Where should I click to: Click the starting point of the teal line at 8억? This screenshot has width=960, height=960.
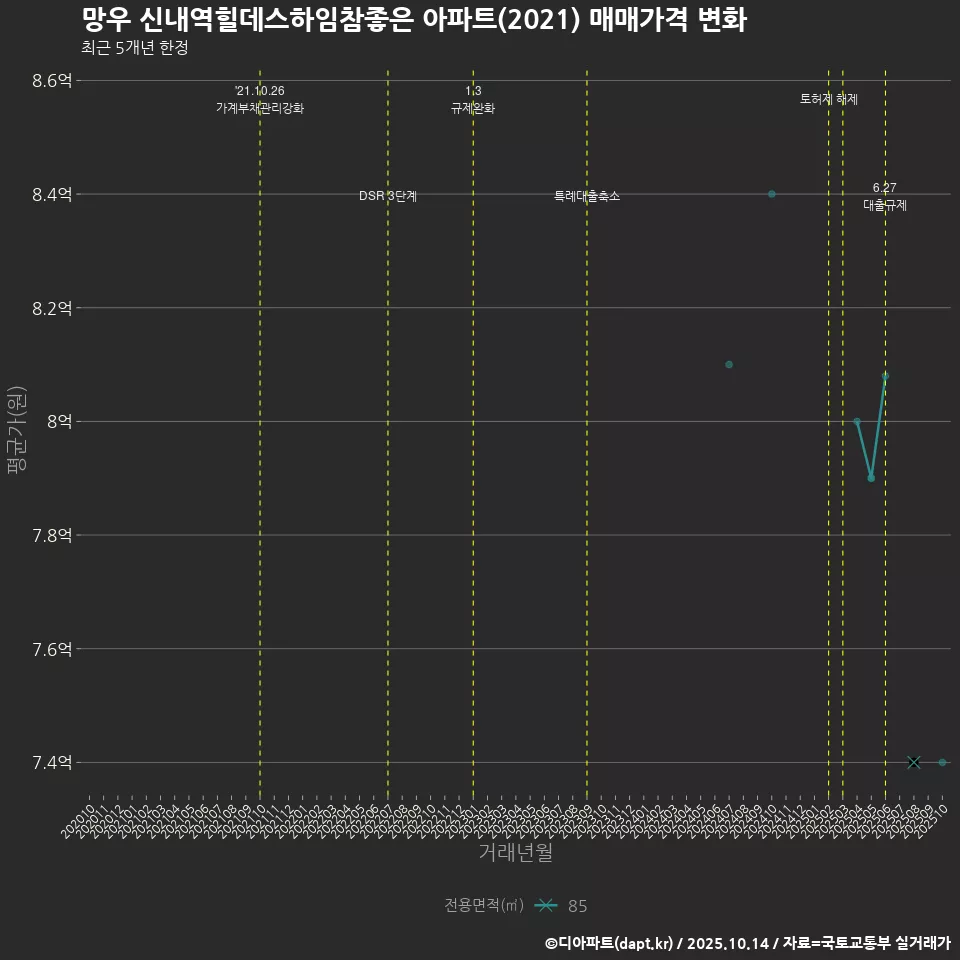[857, 421]
